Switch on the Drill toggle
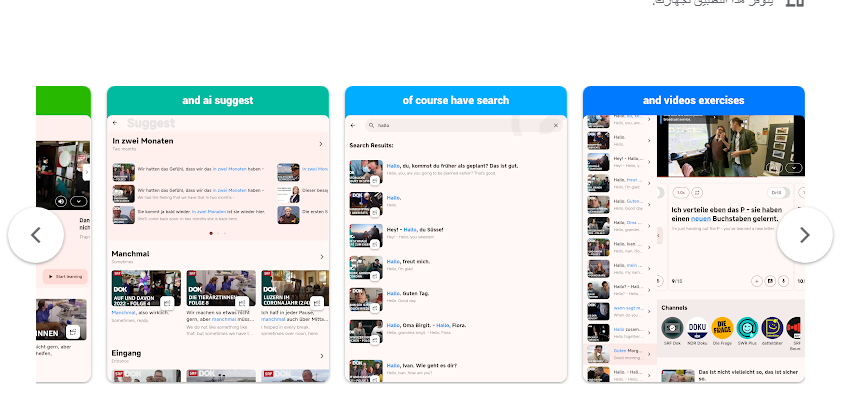868x412 pixels. (778, 193)
